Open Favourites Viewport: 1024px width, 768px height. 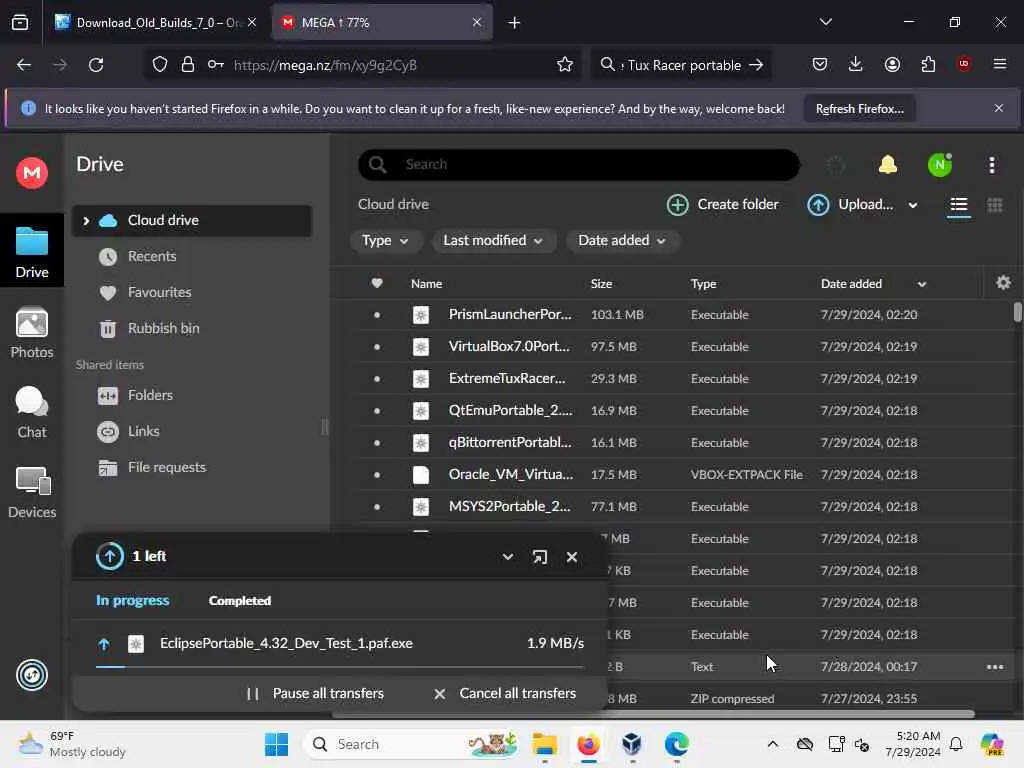pyautogui.click(x=159, y=293)
